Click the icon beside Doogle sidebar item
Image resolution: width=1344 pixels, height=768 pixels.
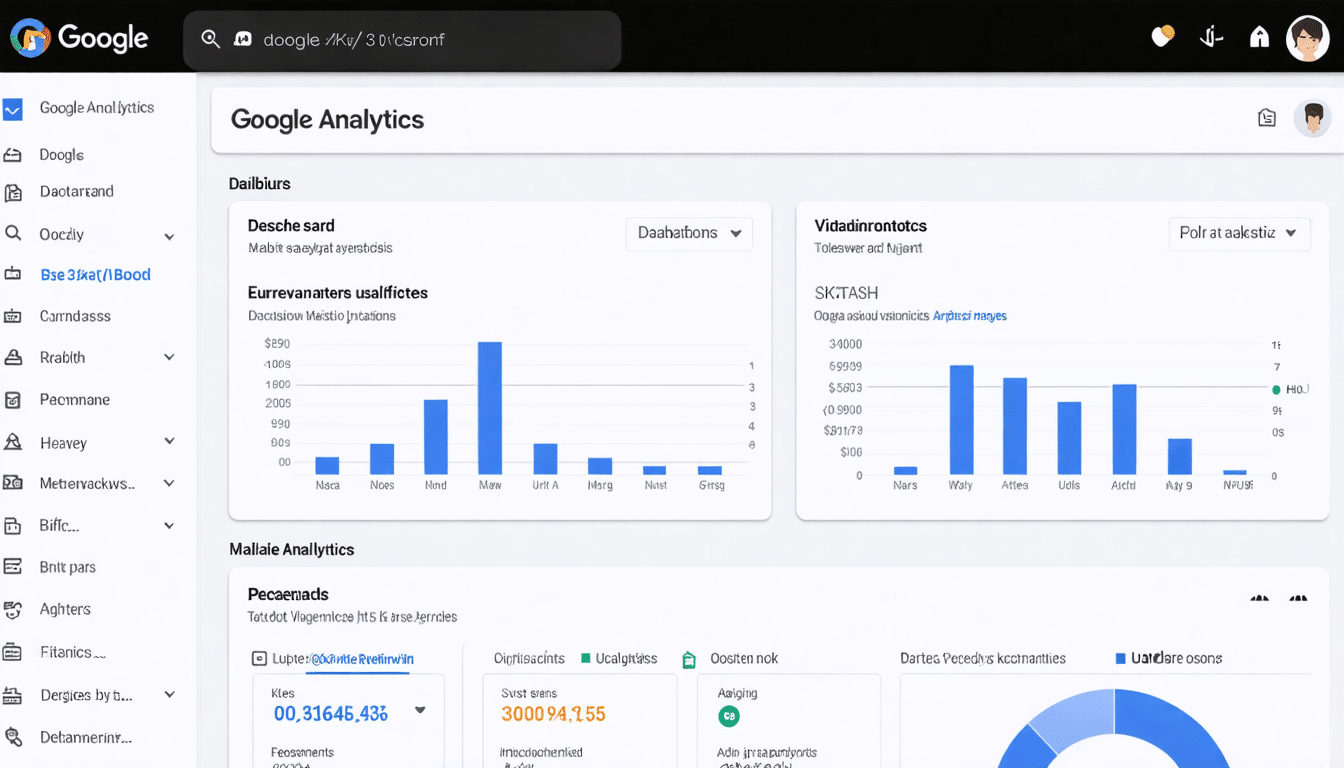click(x=13, y=155)
